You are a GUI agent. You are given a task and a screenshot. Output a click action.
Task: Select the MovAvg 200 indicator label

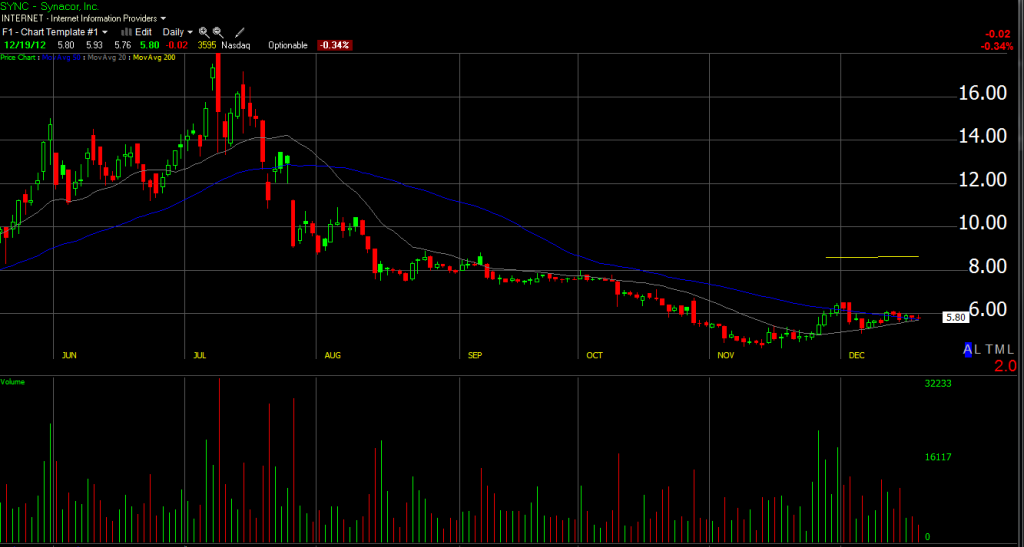(x=152, y=57)
